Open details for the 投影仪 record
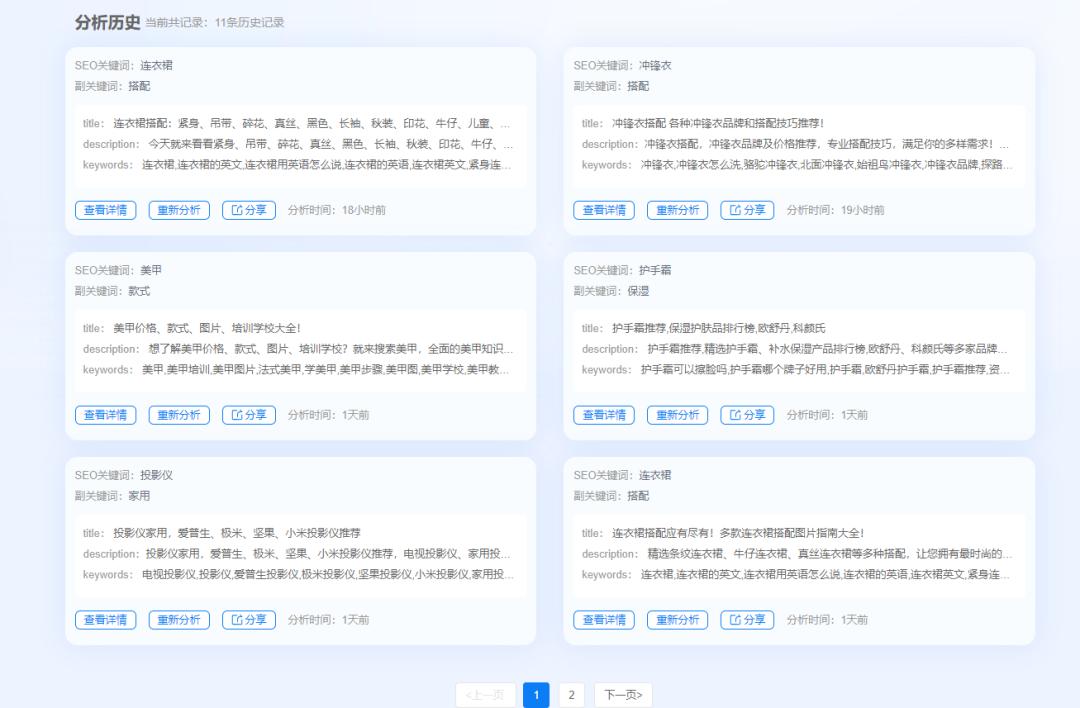The width and height of the screenshot is (1080, 708). click(104, 619)
